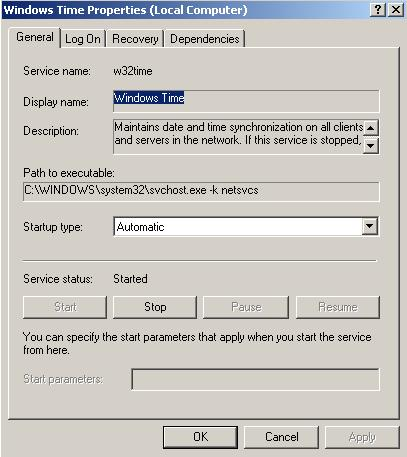The image size is (407, 457).
Task: Click the Start parameters input field
Action: pyautogui.click(x=256, y=379)
